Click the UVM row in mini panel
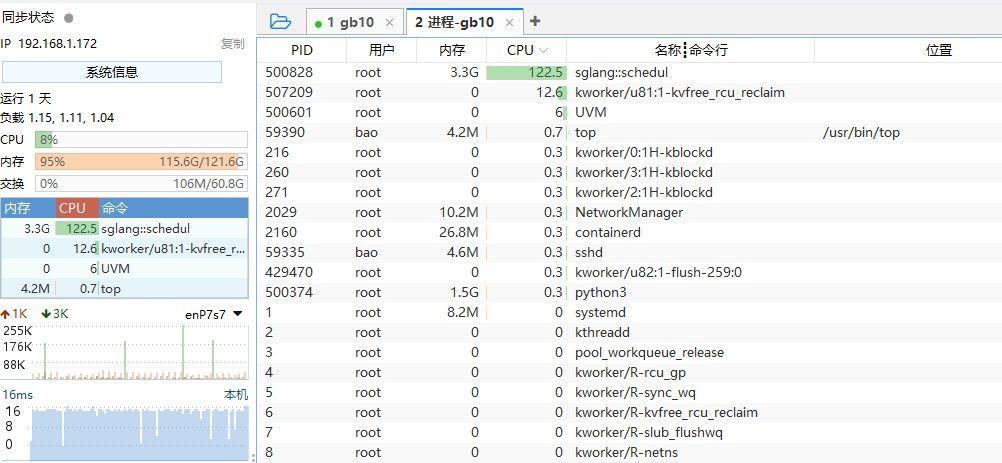Screen dimensions: 1002x463 pyautogui.click(x=125, y=269)
